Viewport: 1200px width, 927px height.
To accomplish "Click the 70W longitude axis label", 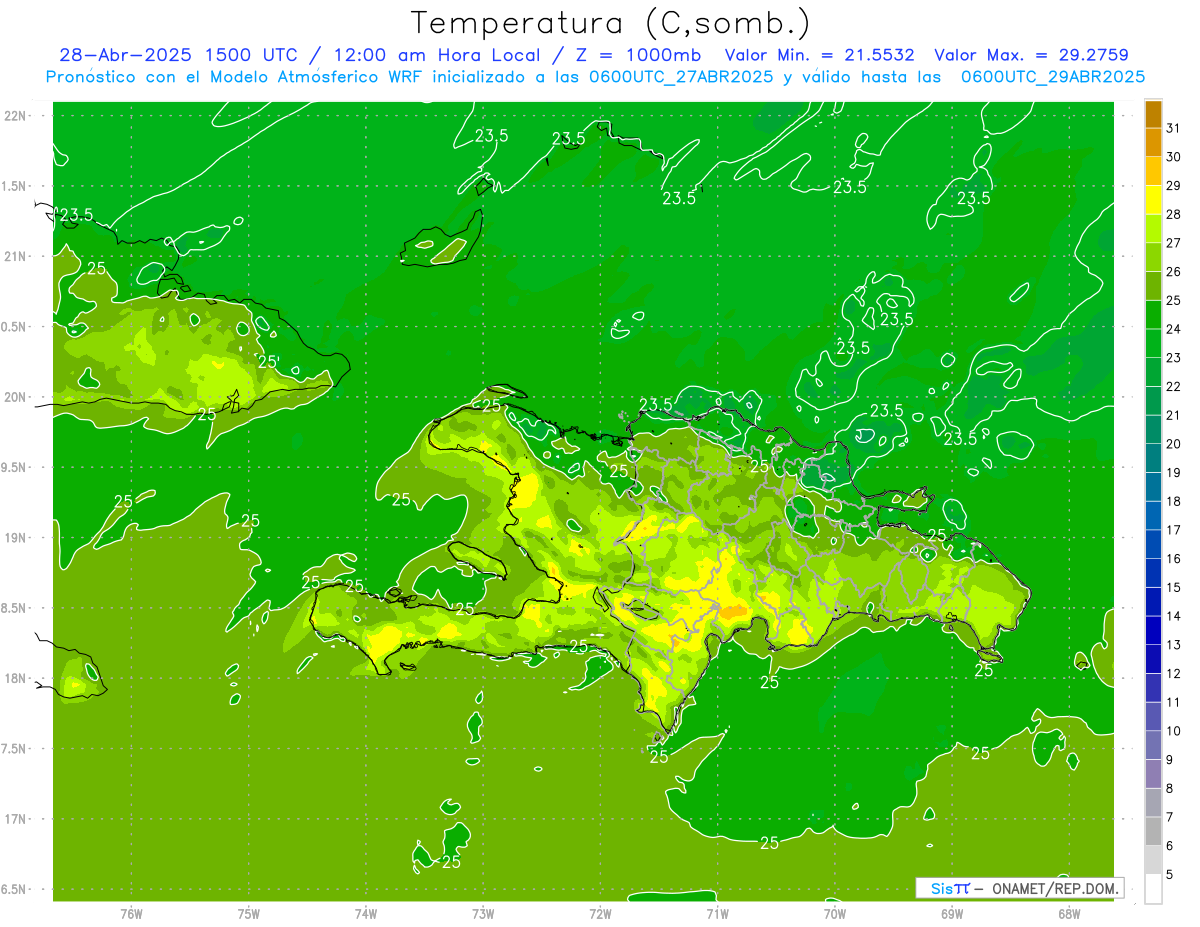I will [835, 913].
